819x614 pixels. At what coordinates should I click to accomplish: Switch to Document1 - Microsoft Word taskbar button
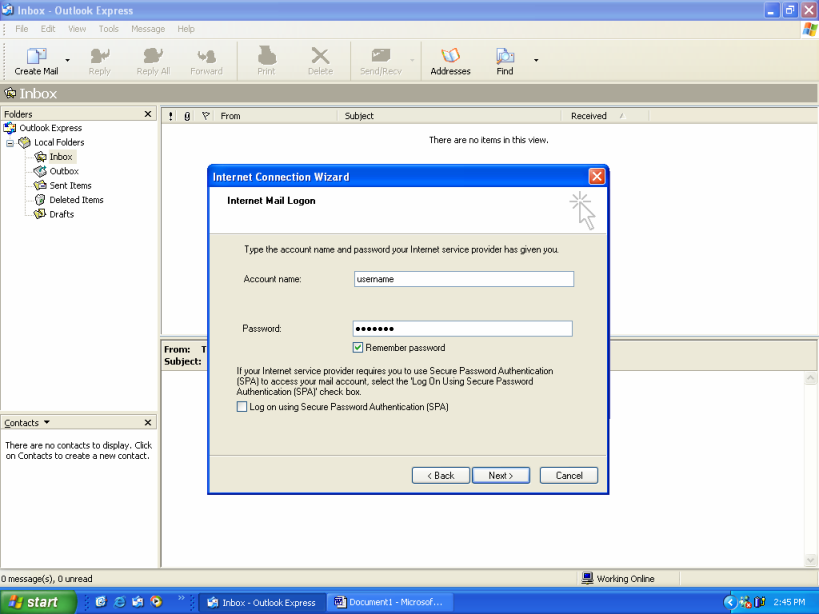[389, 603]
